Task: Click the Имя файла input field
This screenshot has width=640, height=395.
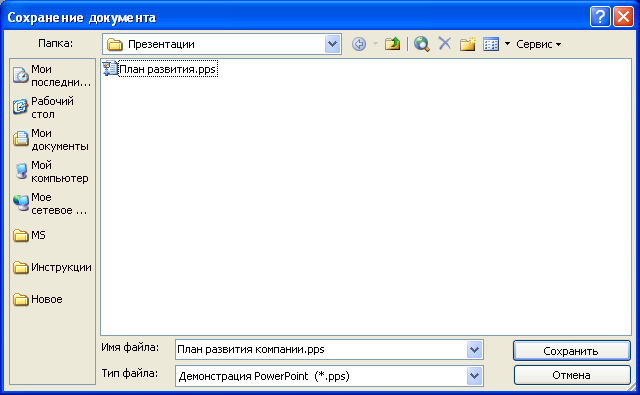Action: click(321, 350)
